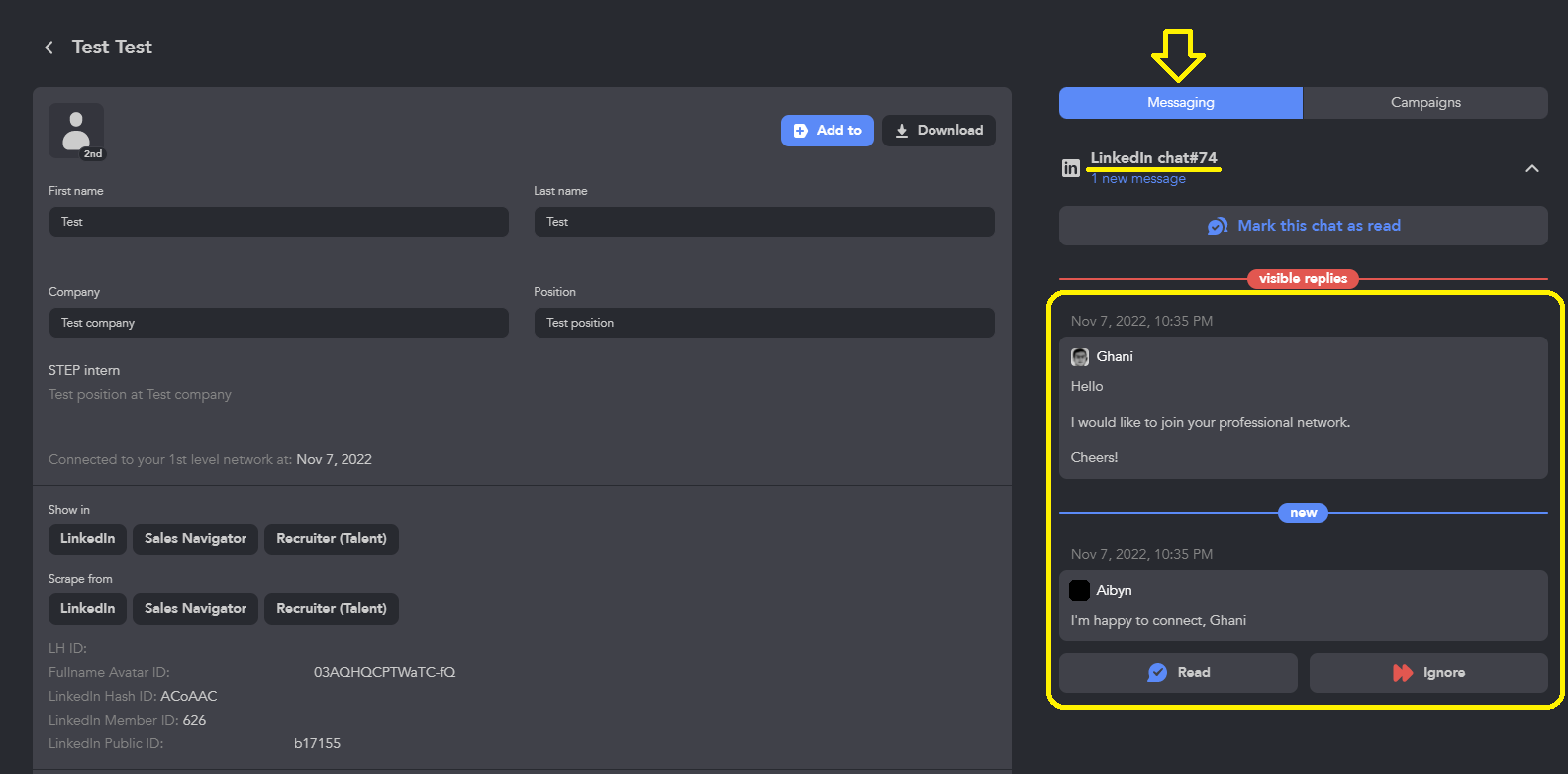Screen dimensions: 1568x774
Task: Click the chat check icon in Mark as read
Action: pos(1218,226)
